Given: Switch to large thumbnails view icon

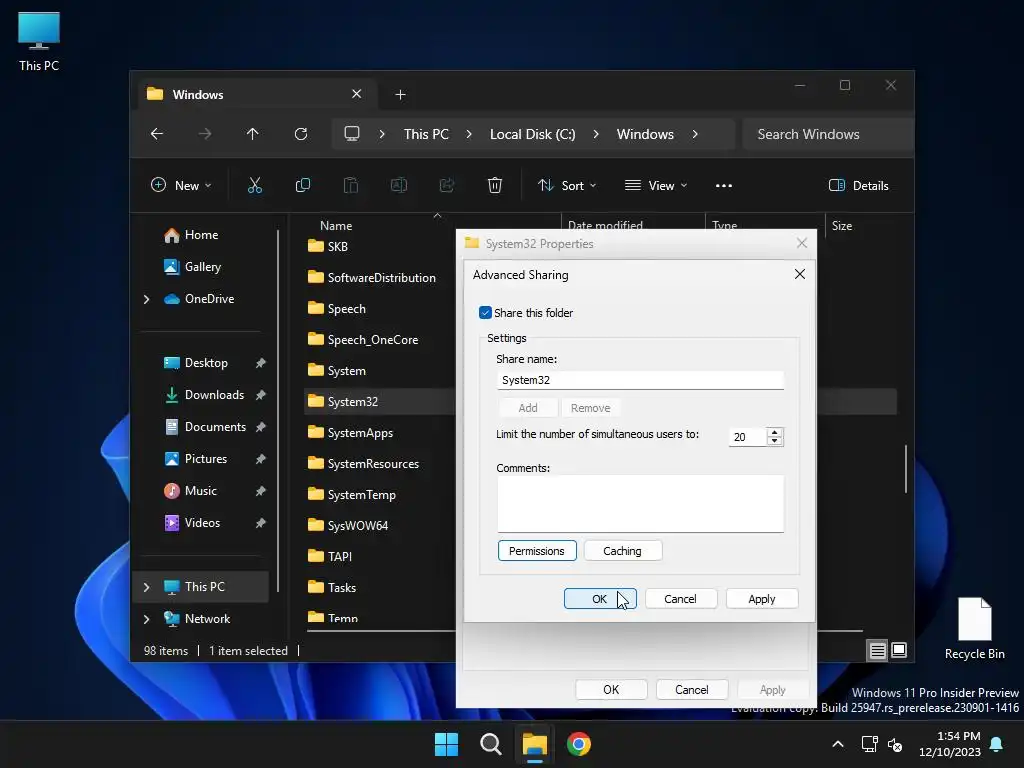Looking at the screenshot, I should [x=899, y=650].
